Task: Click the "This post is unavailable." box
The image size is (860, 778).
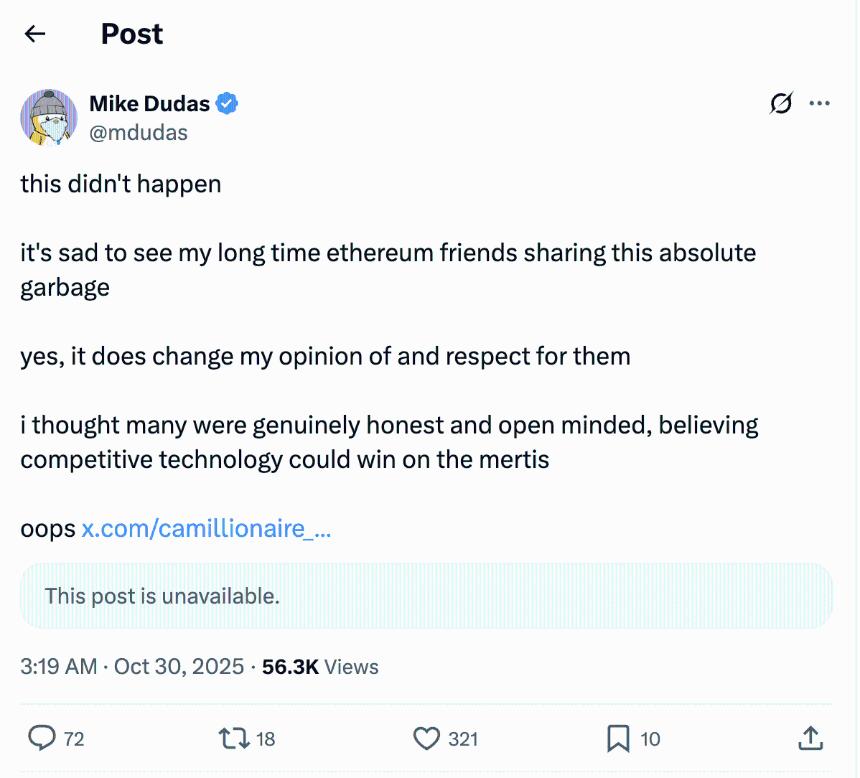Action: (x=426, y=596)
